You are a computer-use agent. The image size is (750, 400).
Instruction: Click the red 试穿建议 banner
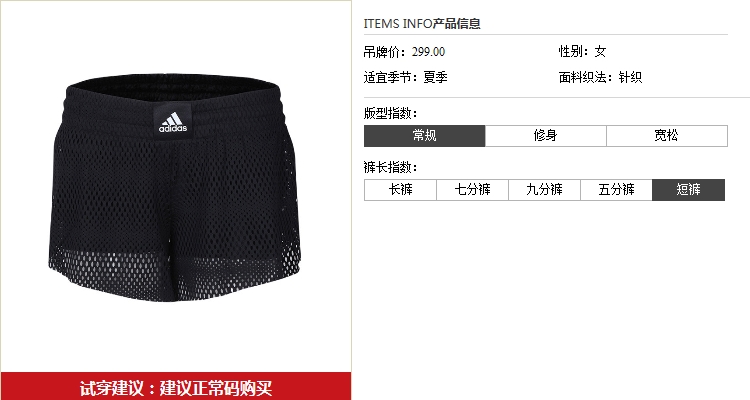176,387
